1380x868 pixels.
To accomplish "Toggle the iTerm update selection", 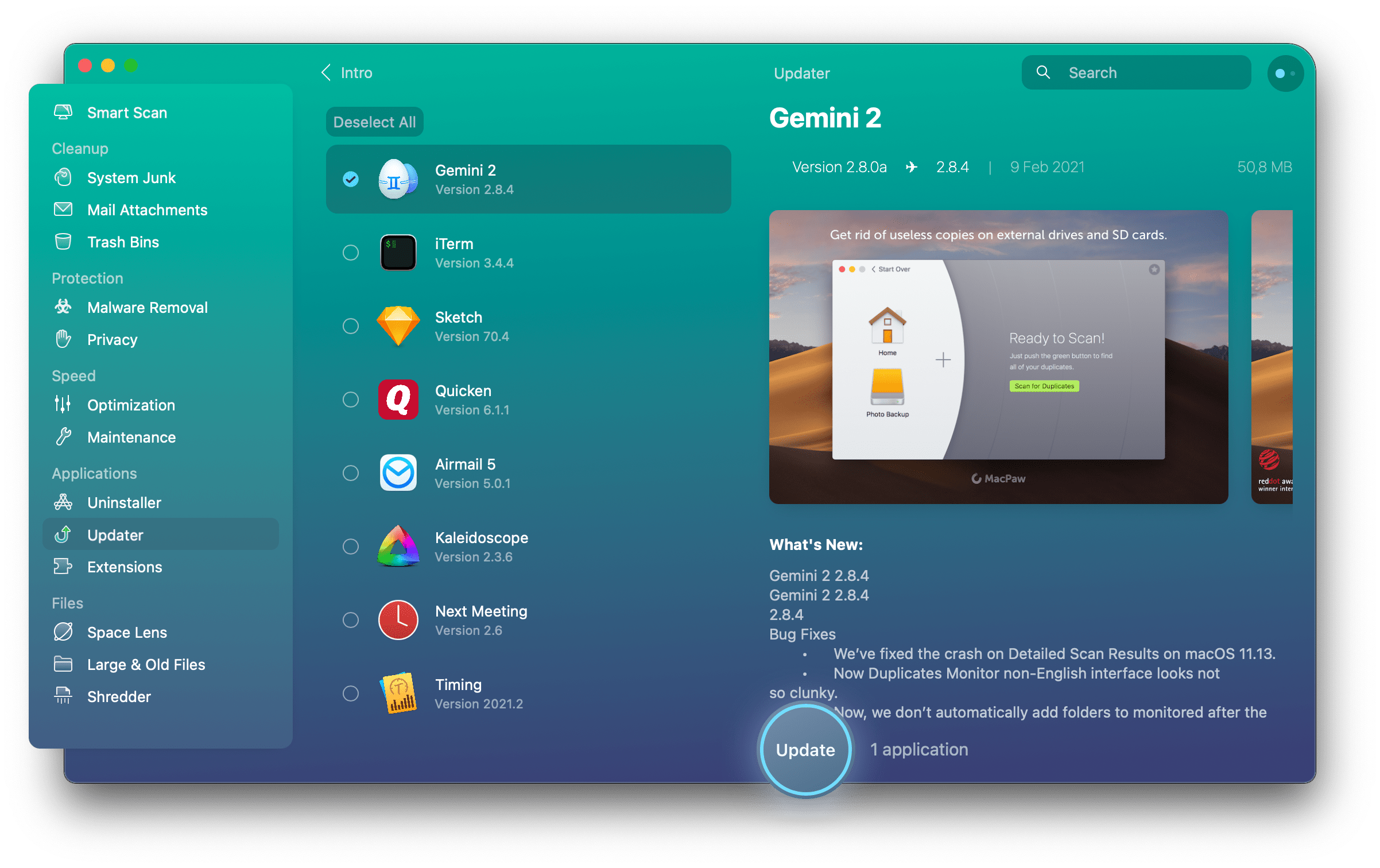I will tap(350, 253).
